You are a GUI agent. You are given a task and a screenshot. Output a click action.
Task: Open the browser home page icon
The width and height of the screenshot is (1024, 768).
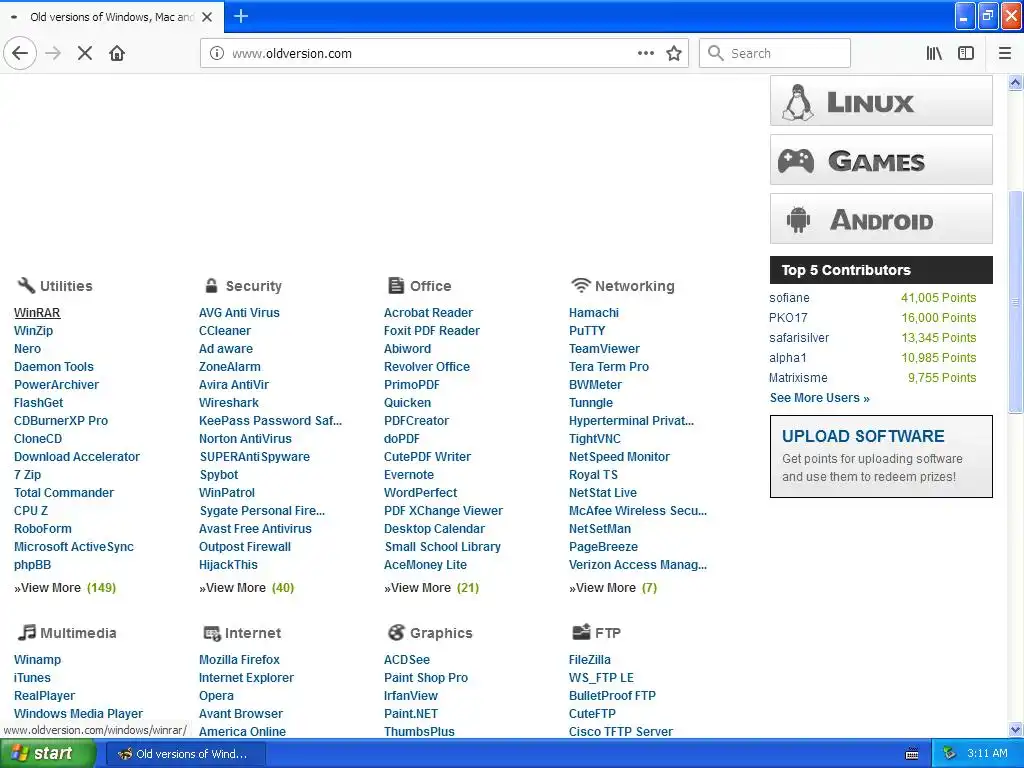coord(117,53)
